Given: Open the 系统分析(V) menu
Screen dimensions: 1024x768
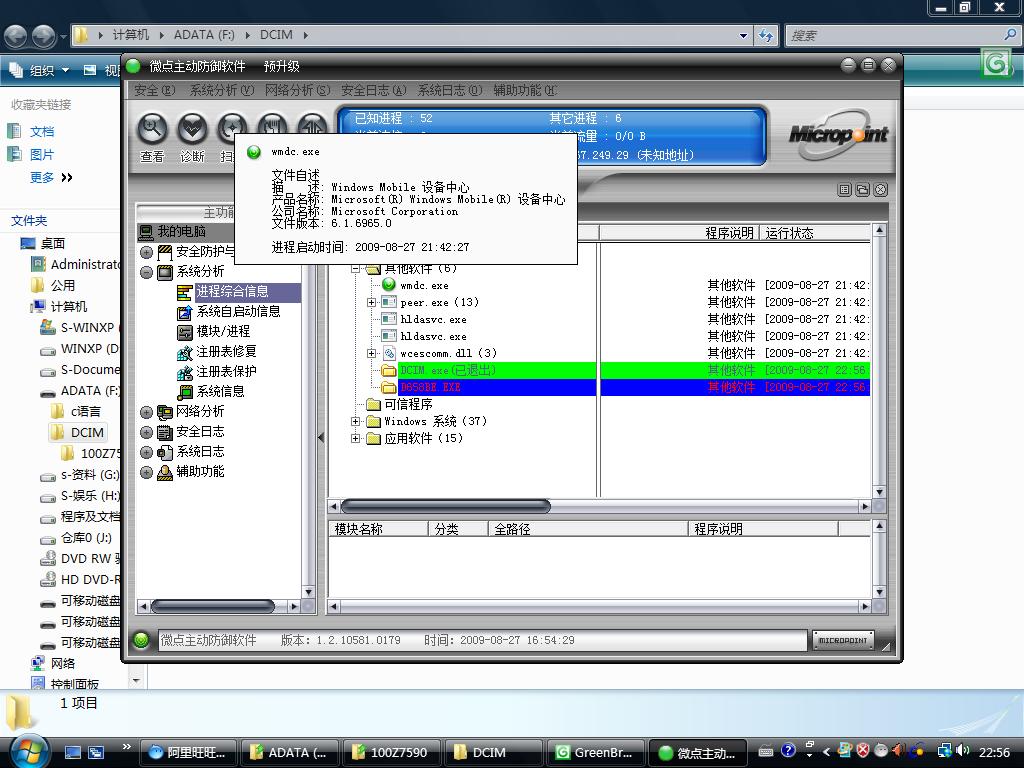Looking at the screenshot, I should 221,90.
